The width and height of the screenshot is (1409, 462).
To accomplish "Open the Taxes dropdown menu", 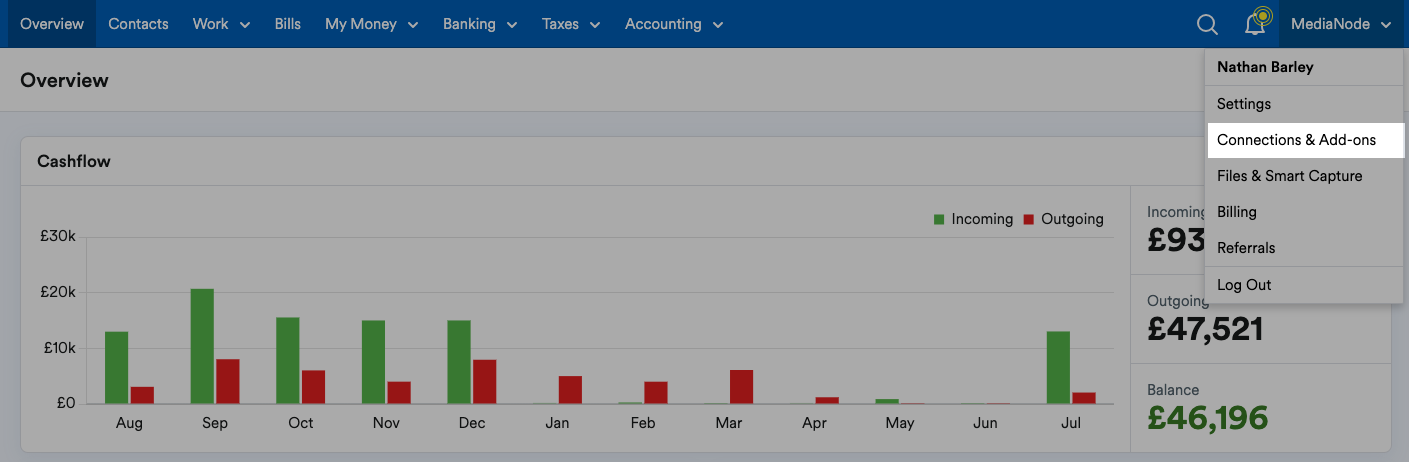I will pos(570,24).
